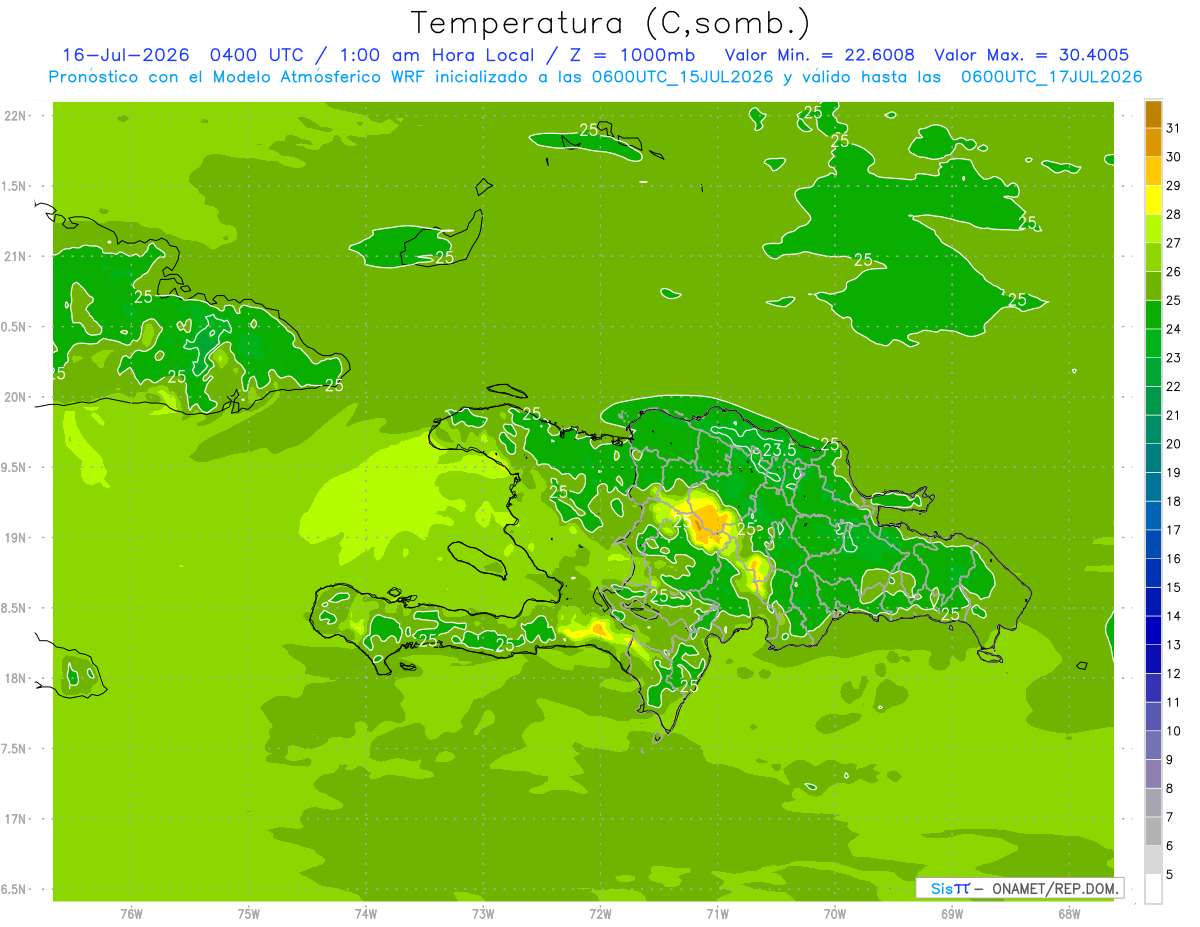Click the "12" colorbar scale label
Viewport: 1200px width, 927px height.
pos(1173,674)
